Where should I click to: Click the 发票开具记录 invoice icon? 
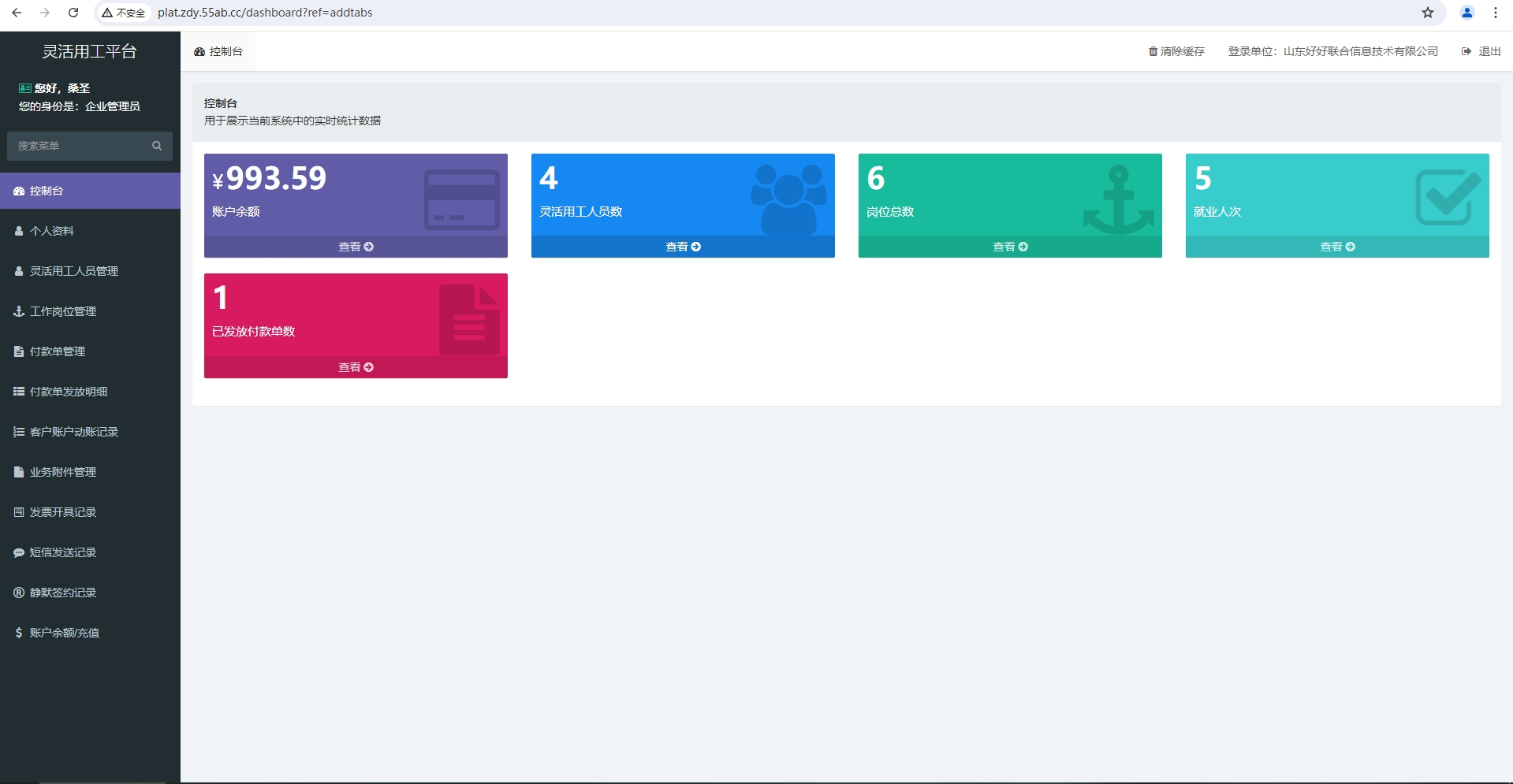tap(19, 512)
